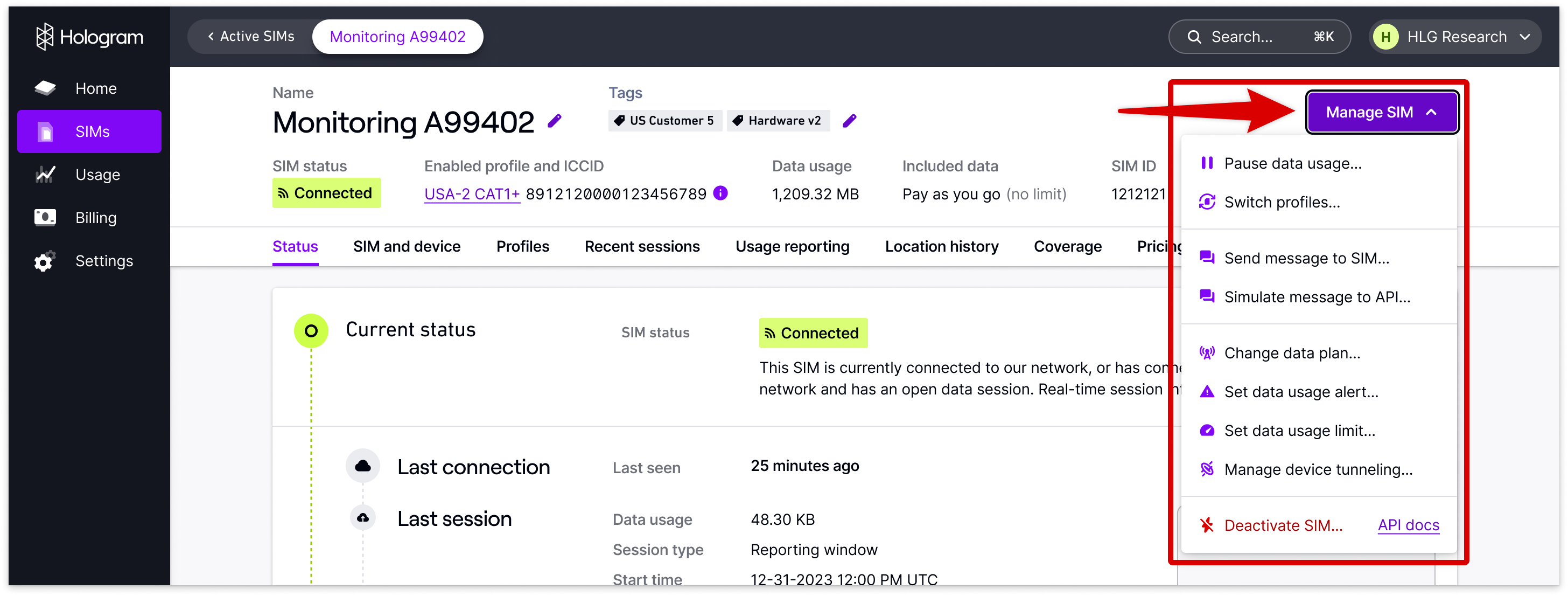Click the Hardware v2 tag
1568x596 pixels.
(x=779, y=121)
